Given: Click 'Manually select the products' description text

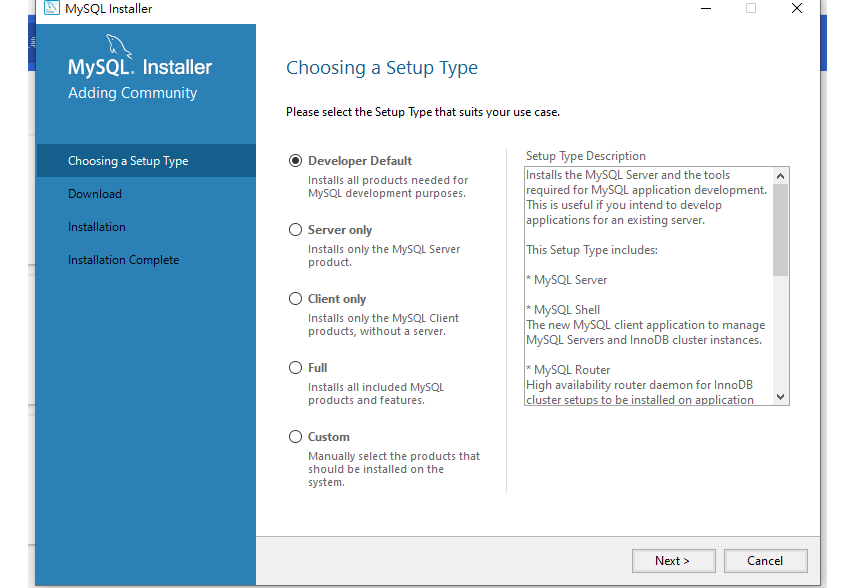Looking at the screenshot, I should pyautogui.click(x=394, y=469).
